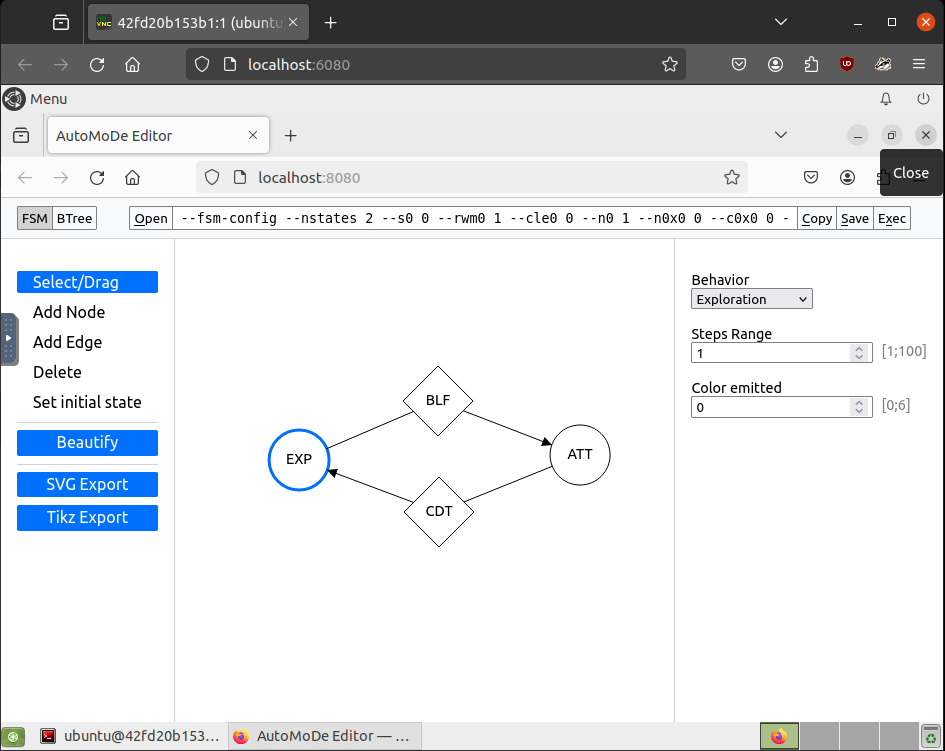This screenshot has height=751, width=945.
Task: Switch to the ubuntu terminal taskbar item
Action: [x=130, y=736]
